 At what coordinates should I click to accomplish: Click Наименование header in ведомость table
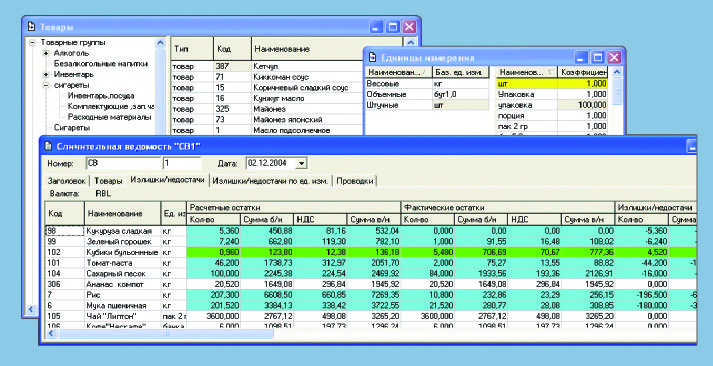(x=122, y=213)
